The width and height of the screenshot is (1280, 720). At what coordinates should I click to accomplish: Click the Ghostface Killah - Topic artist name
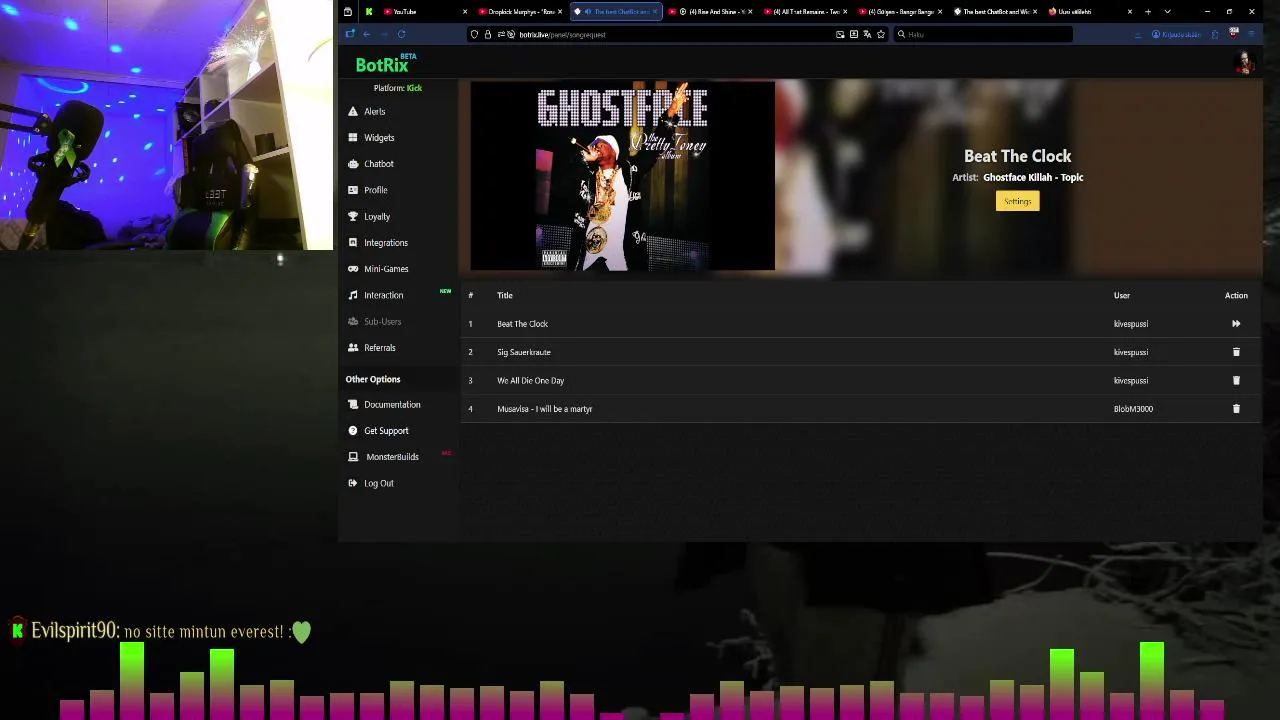pos(1033,177)
